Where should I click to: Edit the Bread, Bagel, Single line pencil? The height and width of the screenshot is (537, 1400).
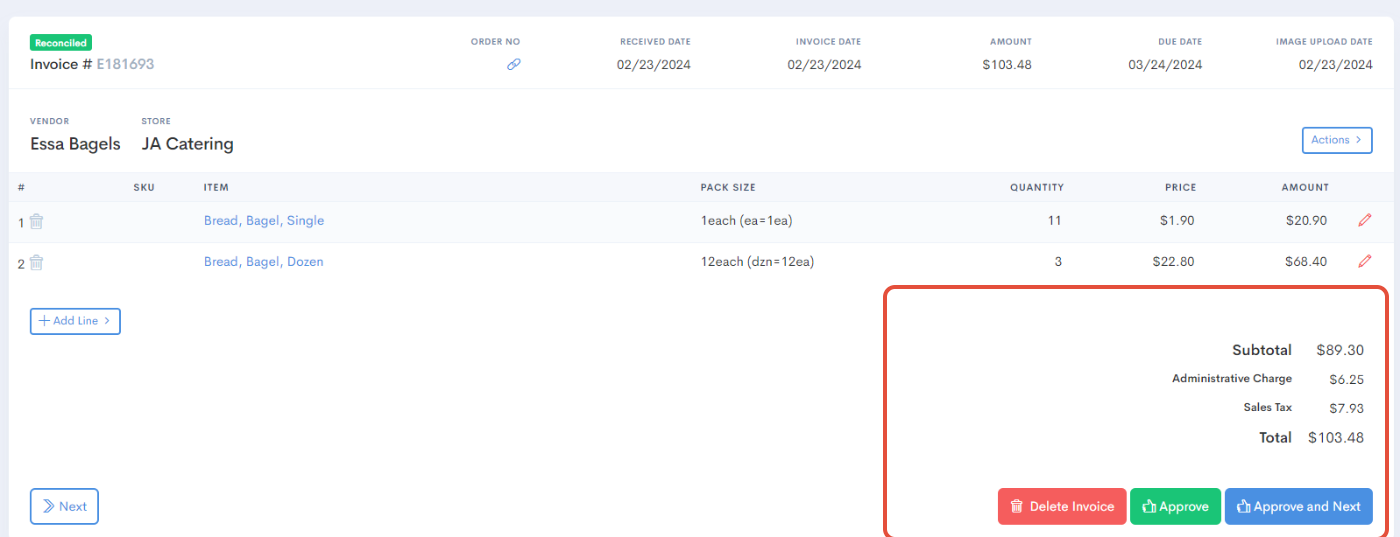(x=1365, y=220)
